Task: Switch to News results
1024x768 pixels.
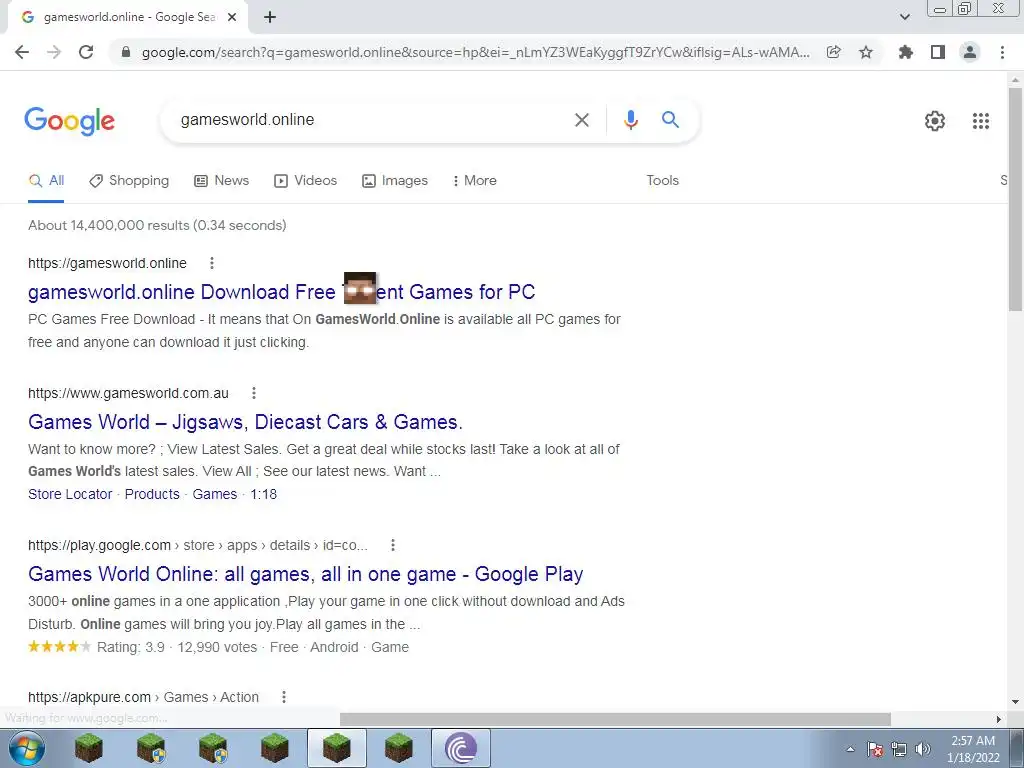Action: 221,181
